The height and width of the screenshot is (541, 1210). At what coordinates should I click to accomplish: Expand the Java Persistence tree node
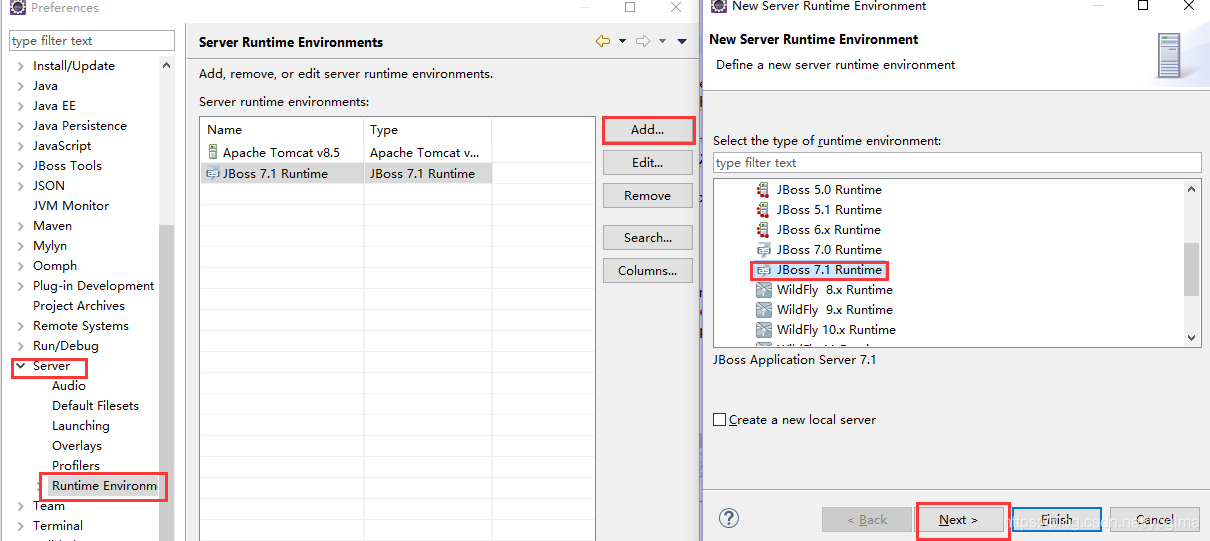point(21,126)
